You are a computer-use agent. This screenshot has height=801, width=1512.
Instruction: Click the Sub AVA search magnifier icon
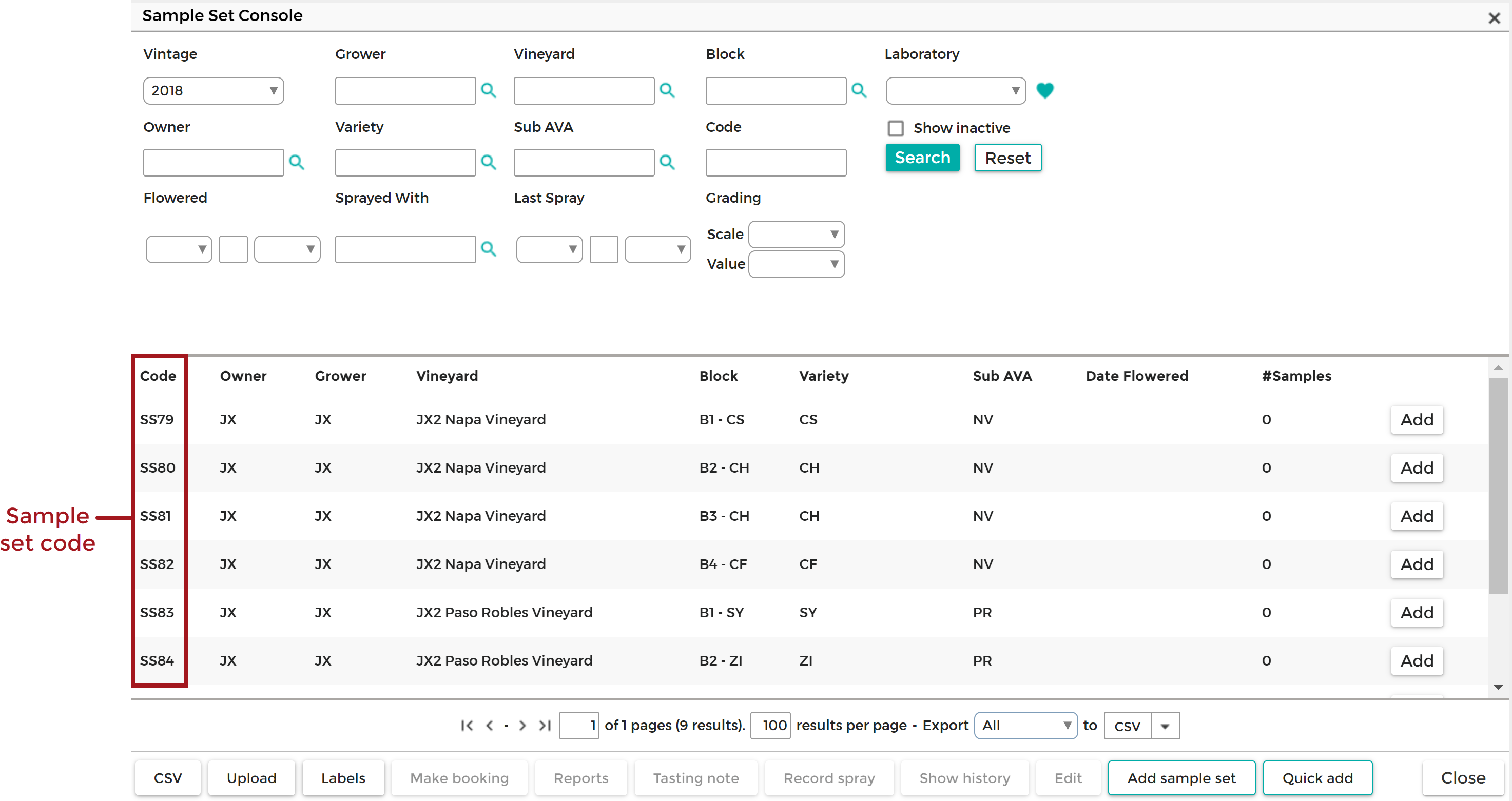667,162
